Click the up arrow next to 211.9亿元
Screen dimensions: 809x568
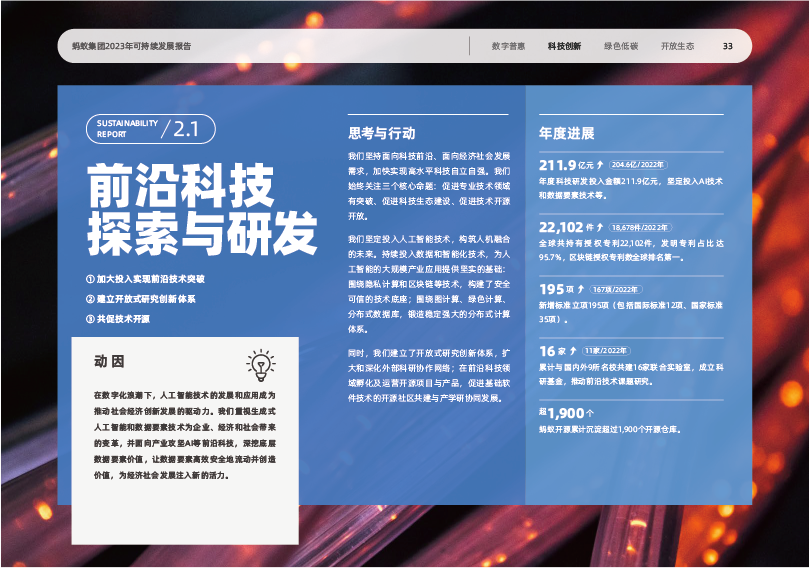click(601, 165)
